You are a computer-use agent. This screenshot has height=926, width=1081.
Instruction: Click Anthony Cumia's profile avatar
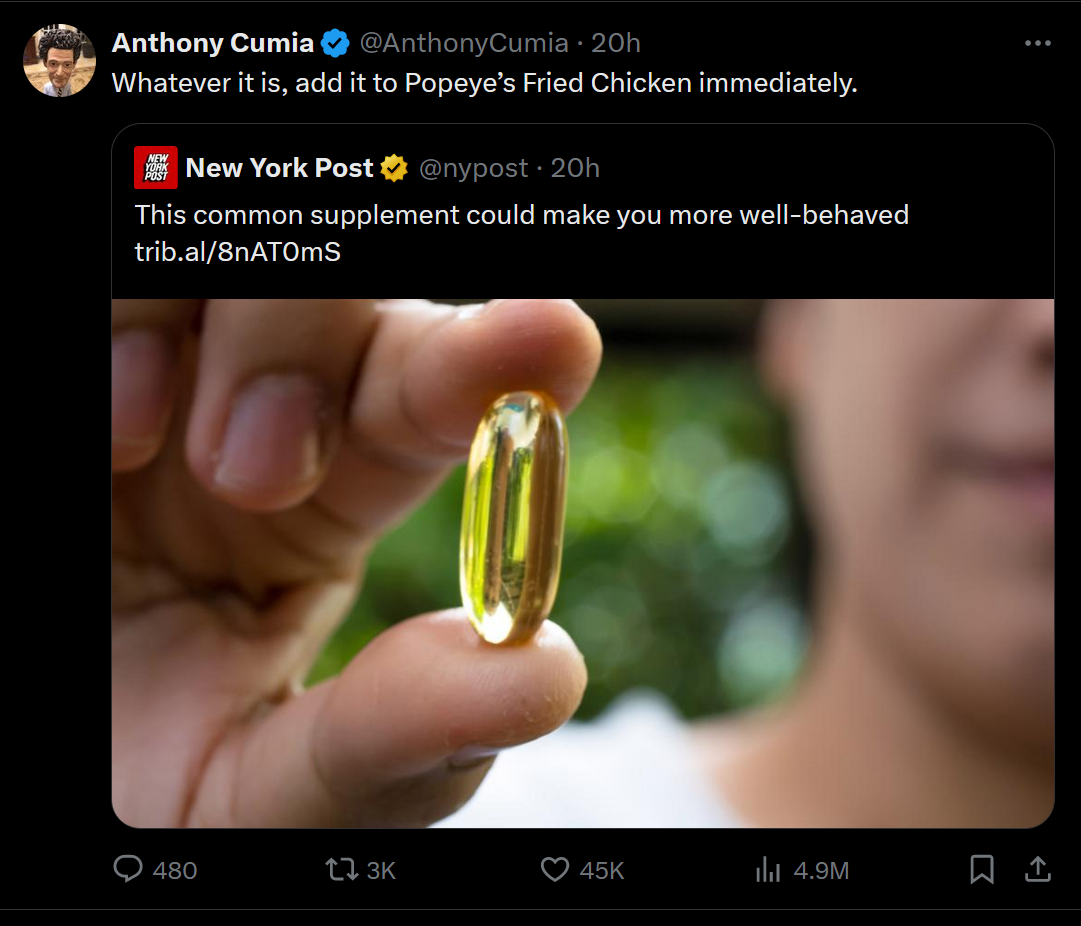click(x=59, y=61)
